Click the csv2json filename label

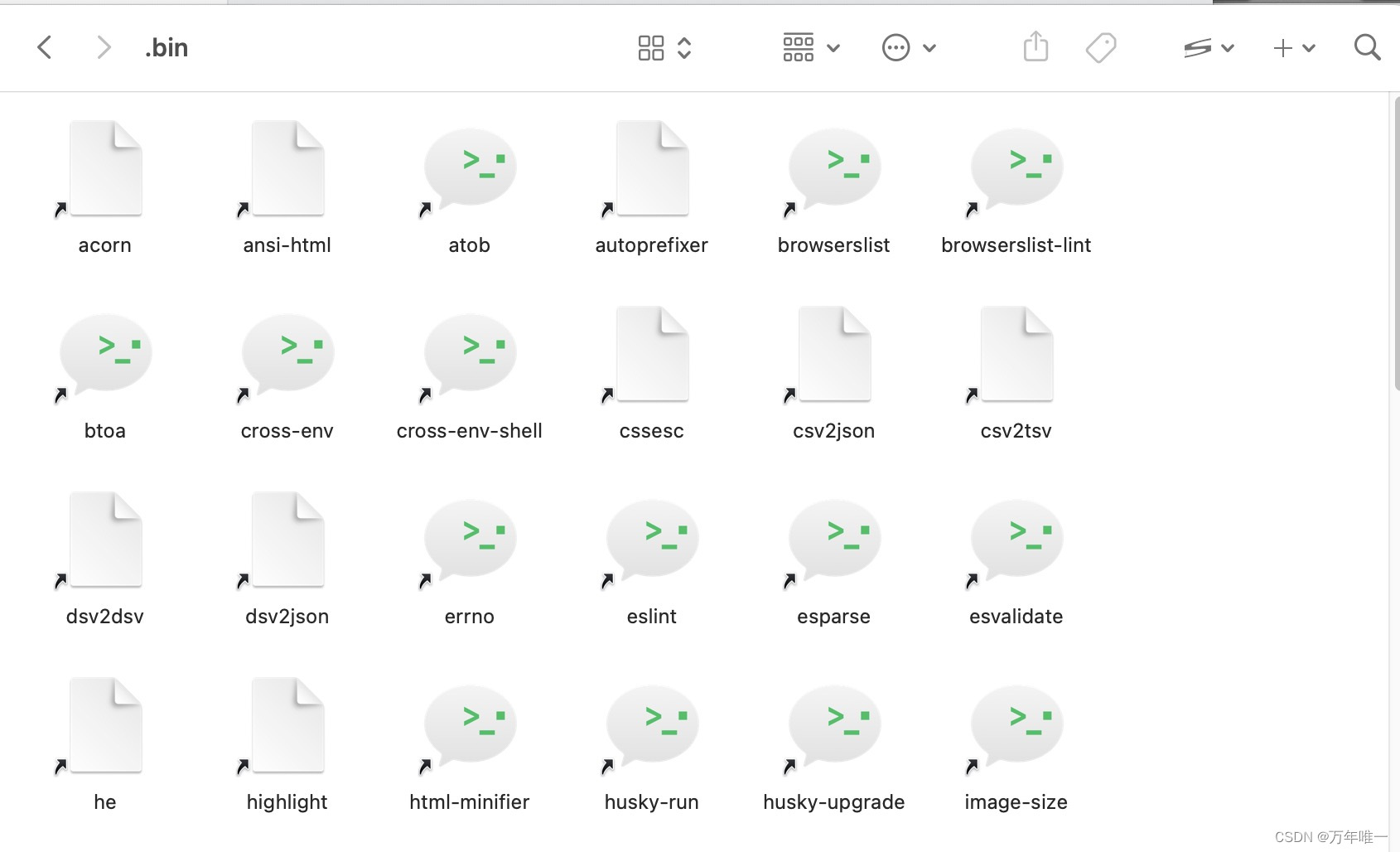[834, 431]
